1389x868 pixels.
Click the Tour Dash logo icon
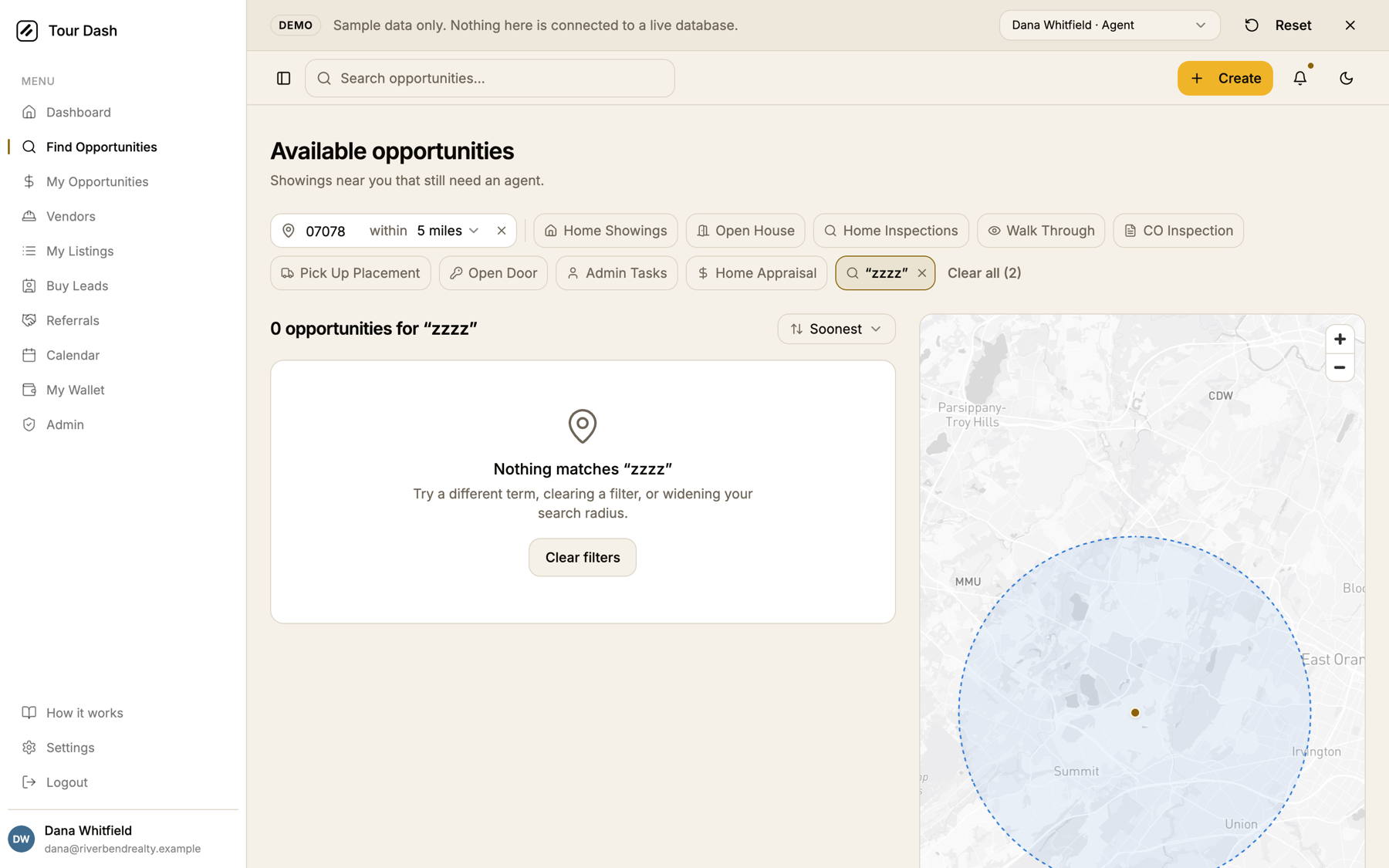click(27, 31)
